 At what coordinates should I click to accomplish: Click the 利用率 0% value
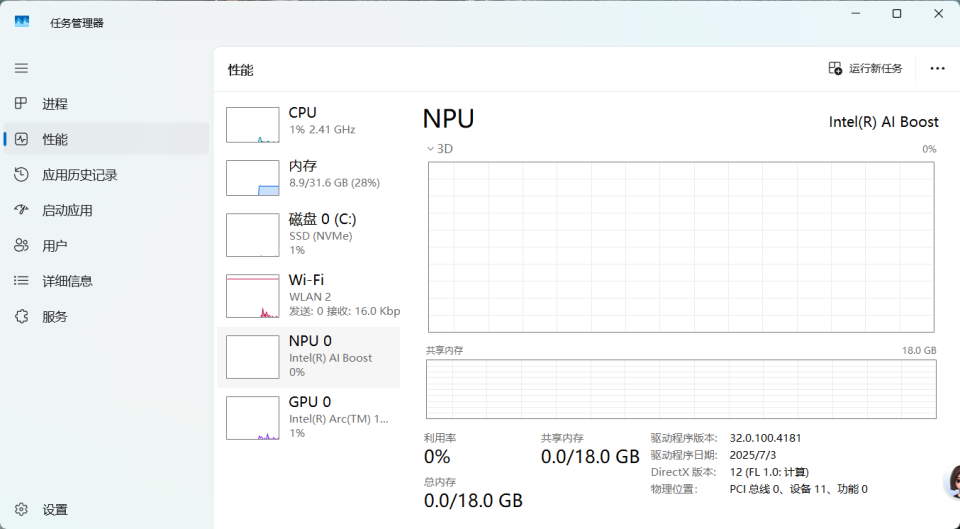coord(437,457)
